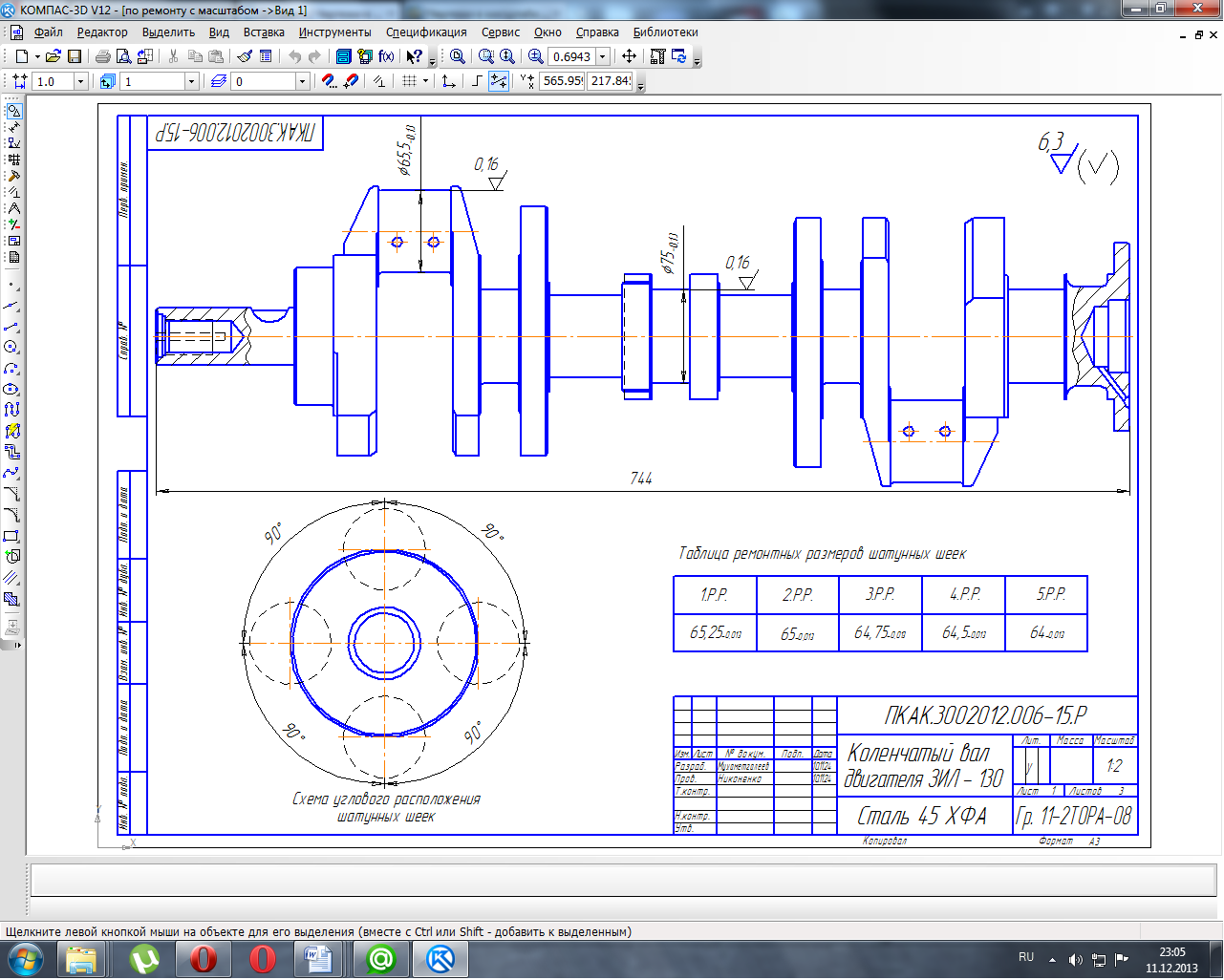Open the f(x) variables icon
Viewport: 1224px width, 980px height.
(386, 56)
